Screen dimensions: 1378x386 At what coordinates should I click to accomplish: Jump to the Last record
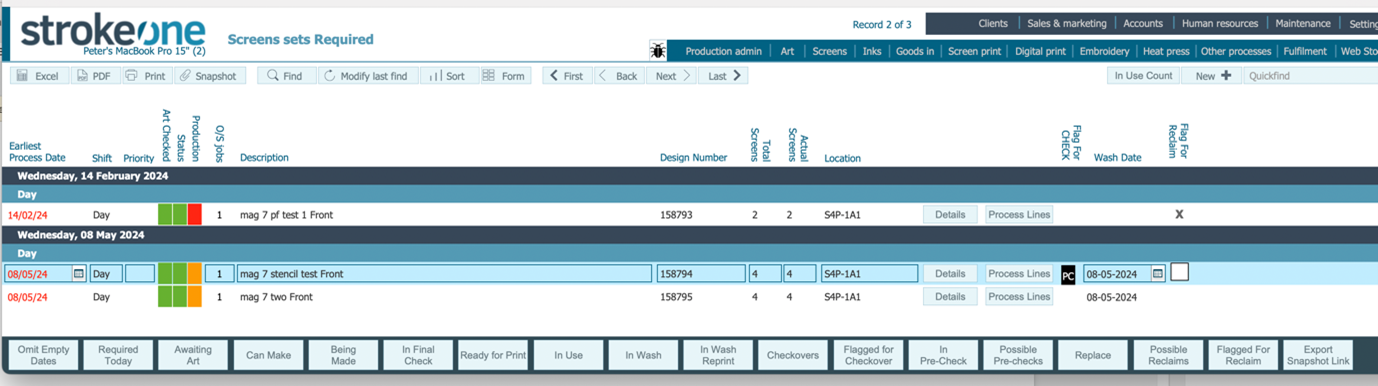[x=724, y=76]
